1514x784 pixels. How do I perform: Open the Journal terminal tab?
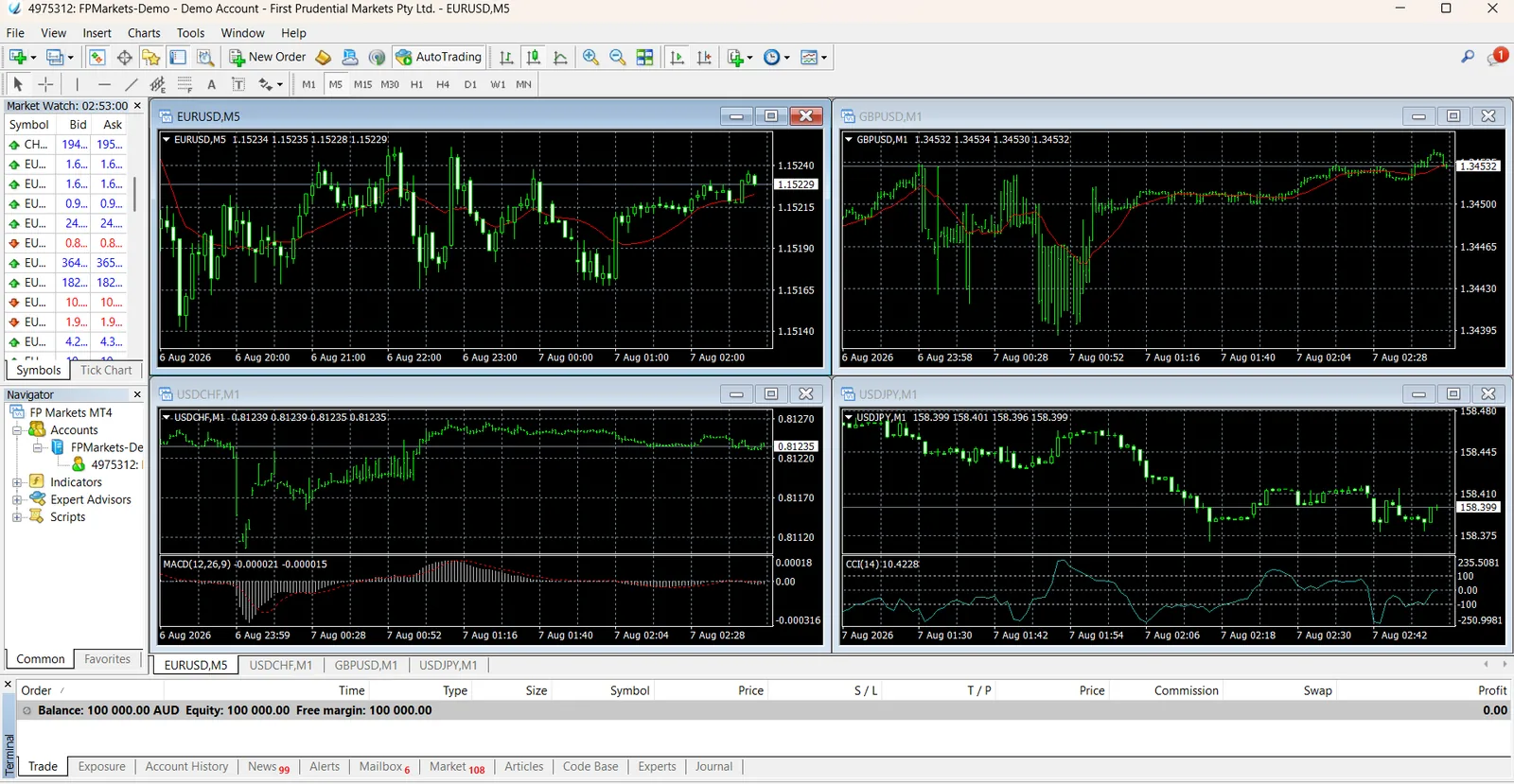[x=713, y=767]
